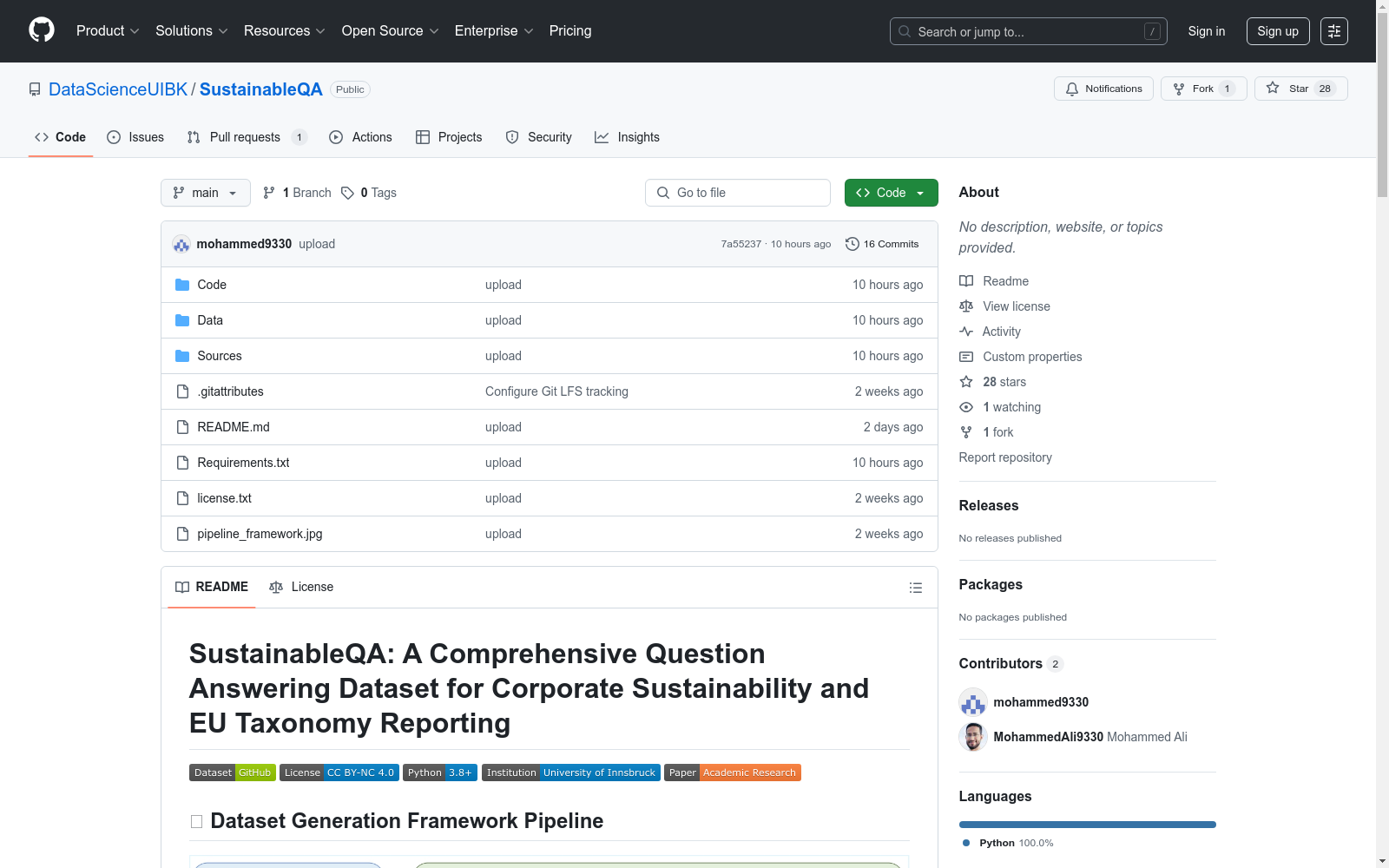The width and height of the screenshot is (1389, 868).
Task: Click the Sign up button
Action: 1278,31
